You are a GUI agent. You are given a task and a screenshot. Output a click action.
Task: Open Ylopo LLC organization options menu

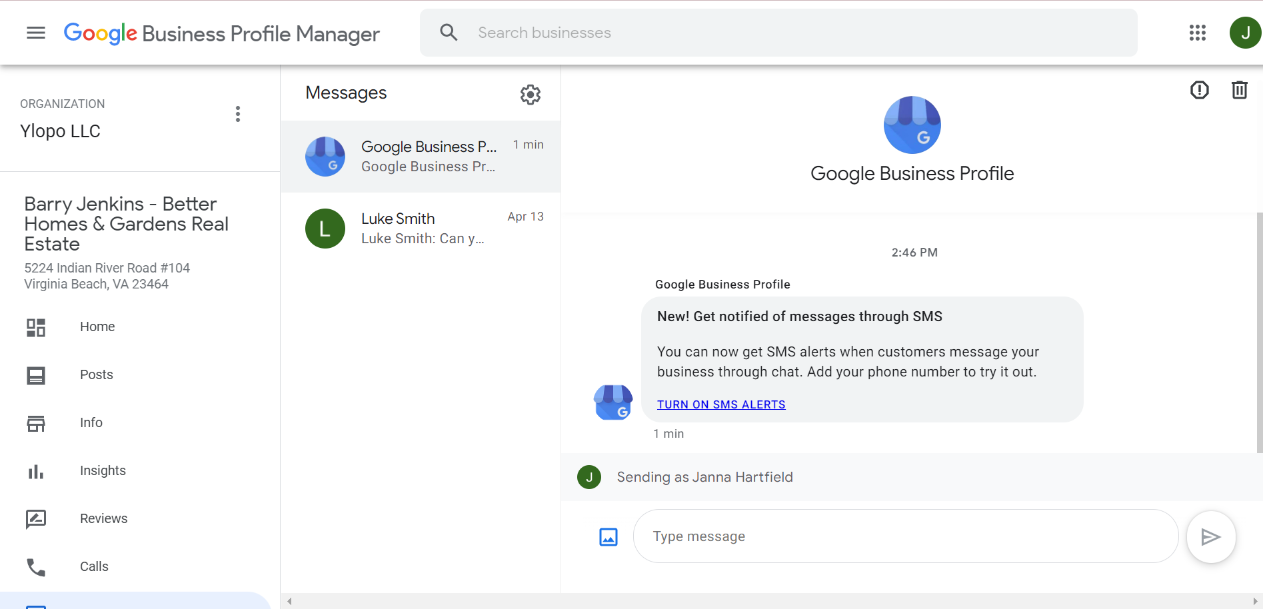(x=237, y=114)
